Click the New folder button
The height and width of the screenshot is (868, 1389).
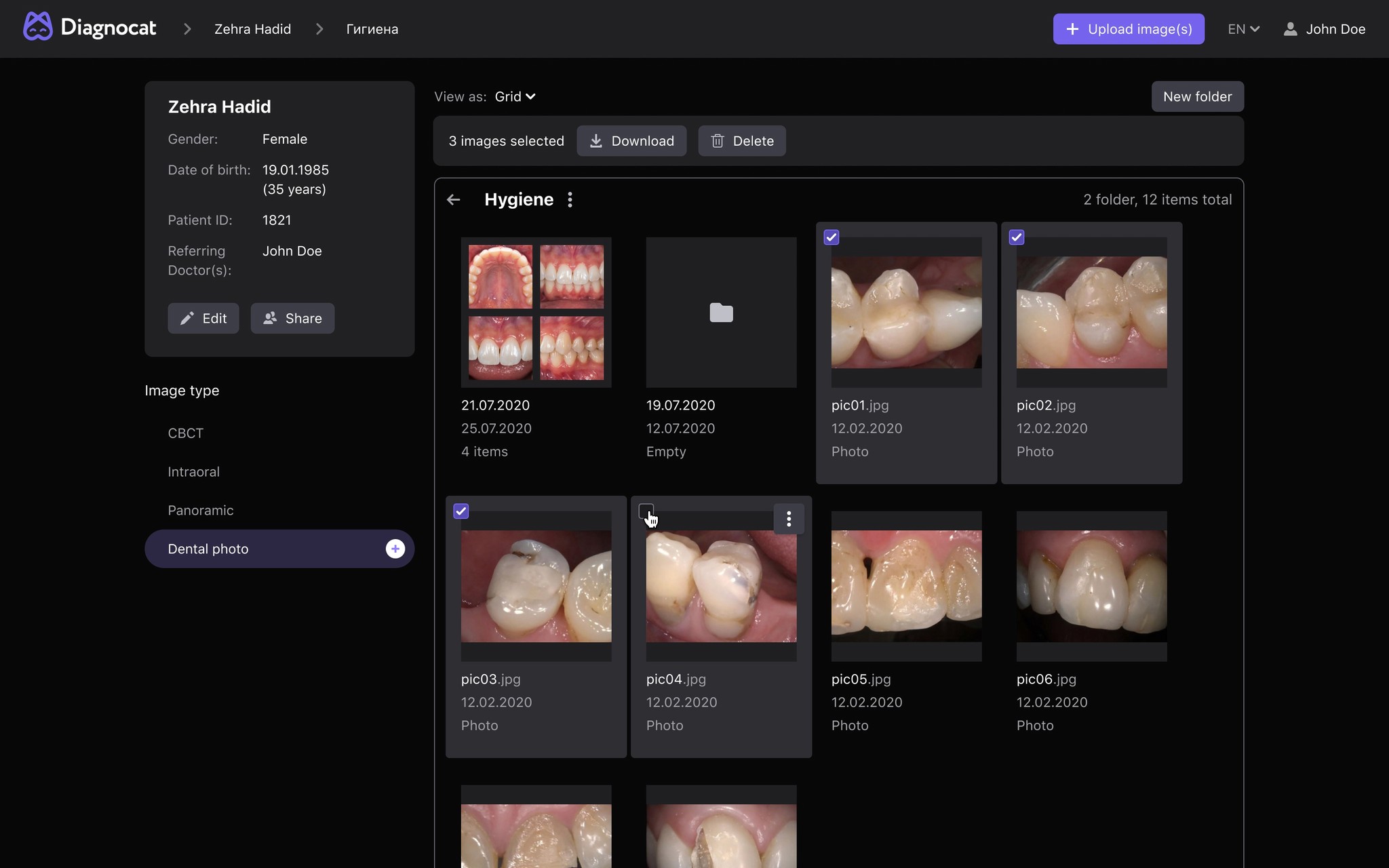(1197, 96)
